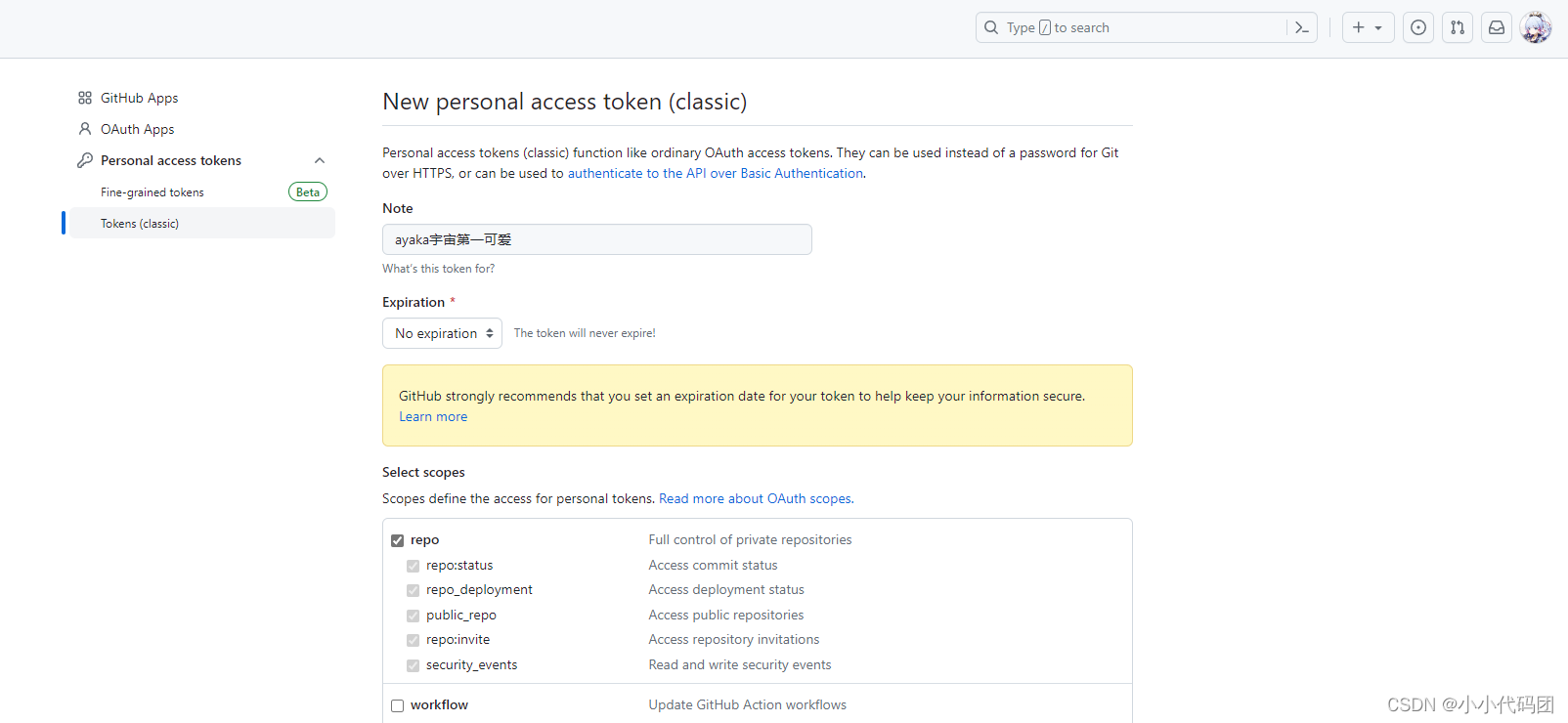Open the Learn more link

[x=433, y=417]
